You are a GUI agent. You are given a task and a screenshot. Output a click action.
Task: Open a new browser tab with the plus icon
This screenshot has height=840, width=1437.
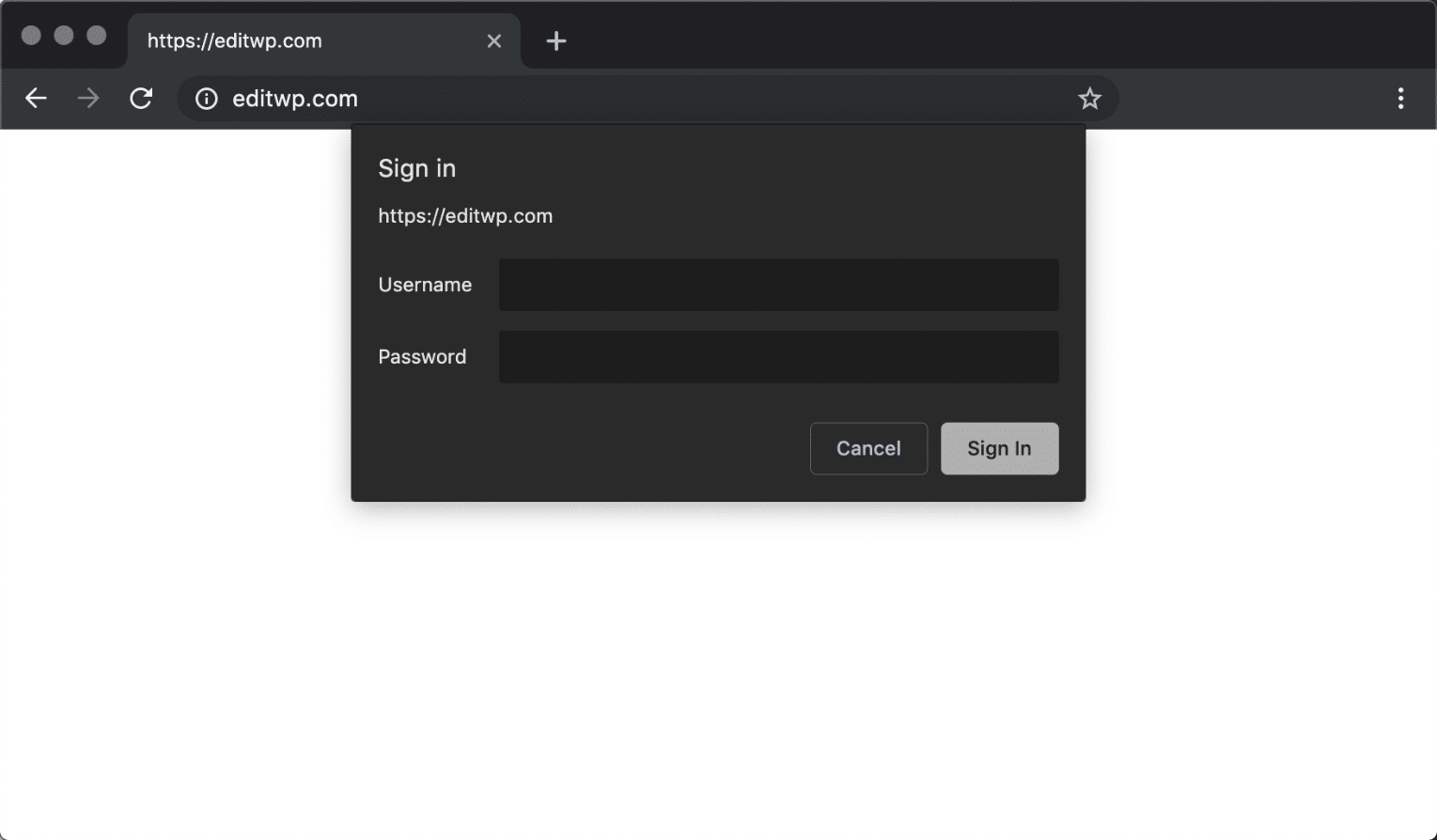(x=556, y=40)
